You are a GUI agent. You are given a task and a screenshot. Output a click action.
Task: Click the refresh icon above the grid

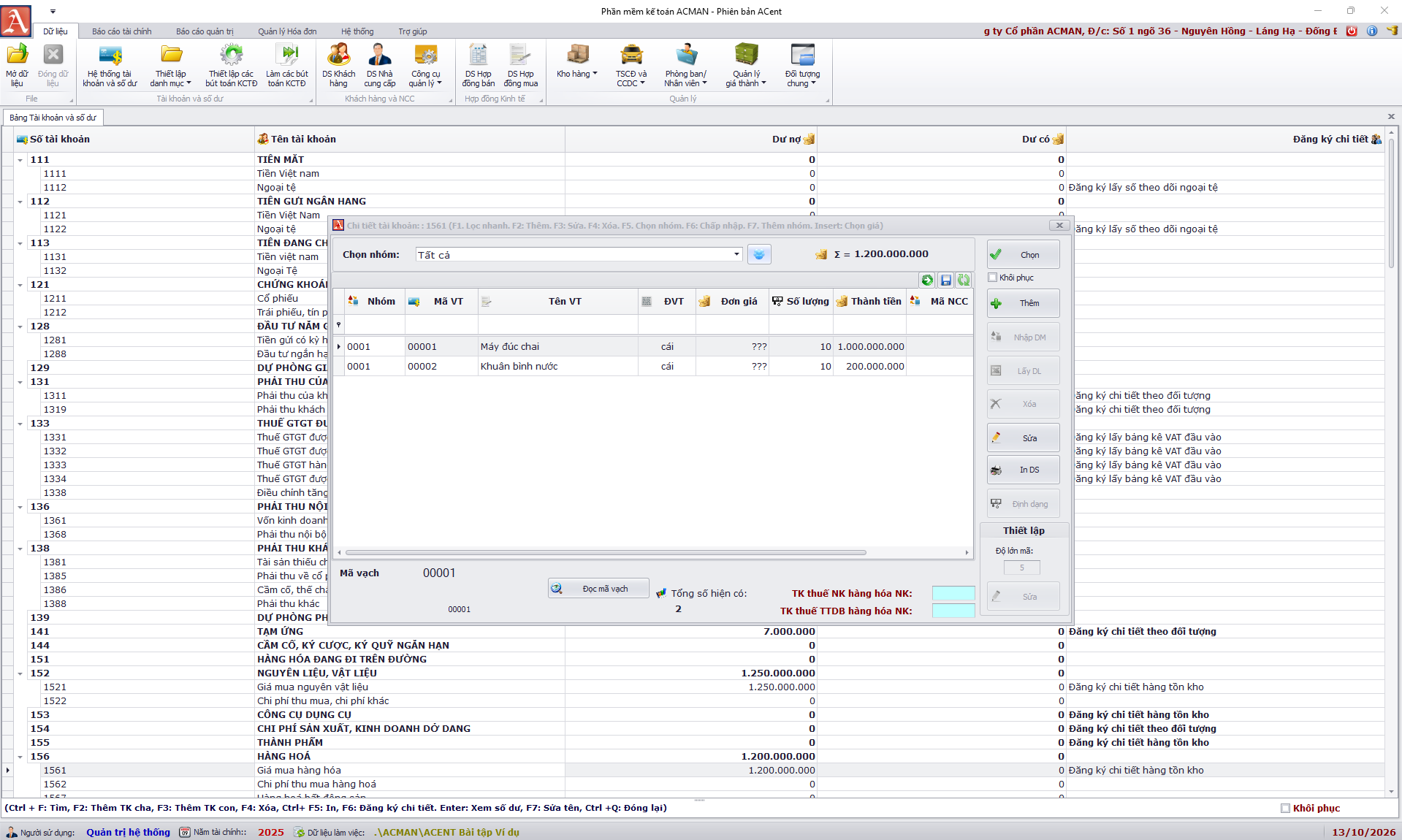pyautogui.click(x=964, y=280)
